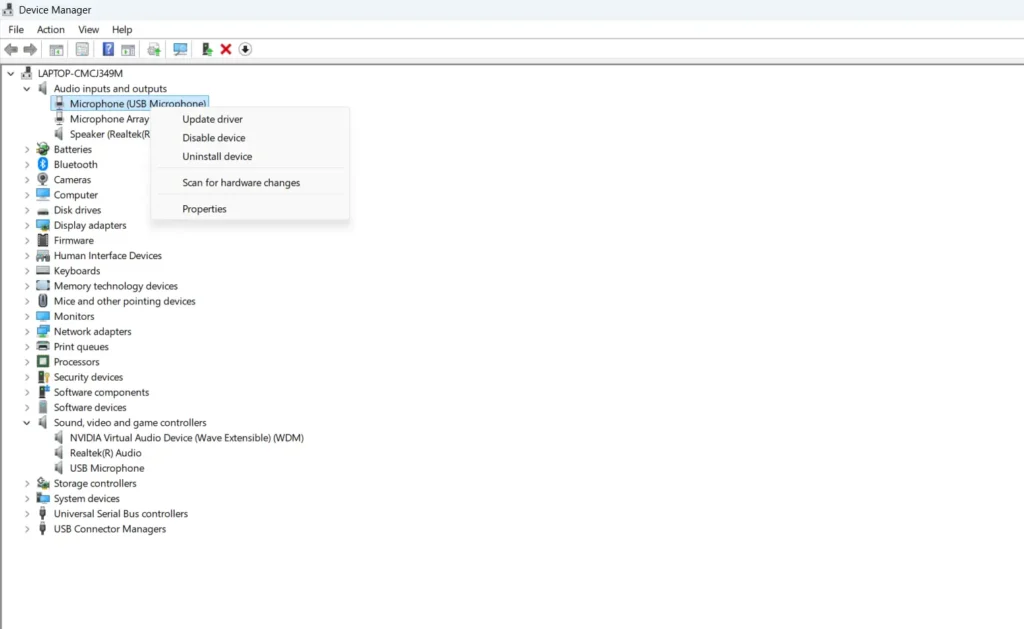The width and height of the screenshot is (1024, 629).
Task: Select Properties in the context menu
Action: [x=204, y=208]
